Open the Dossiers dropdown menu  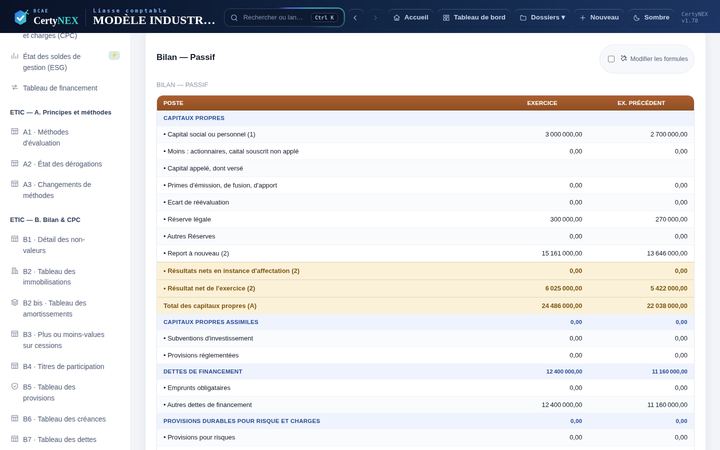click(x=542, y=17)
